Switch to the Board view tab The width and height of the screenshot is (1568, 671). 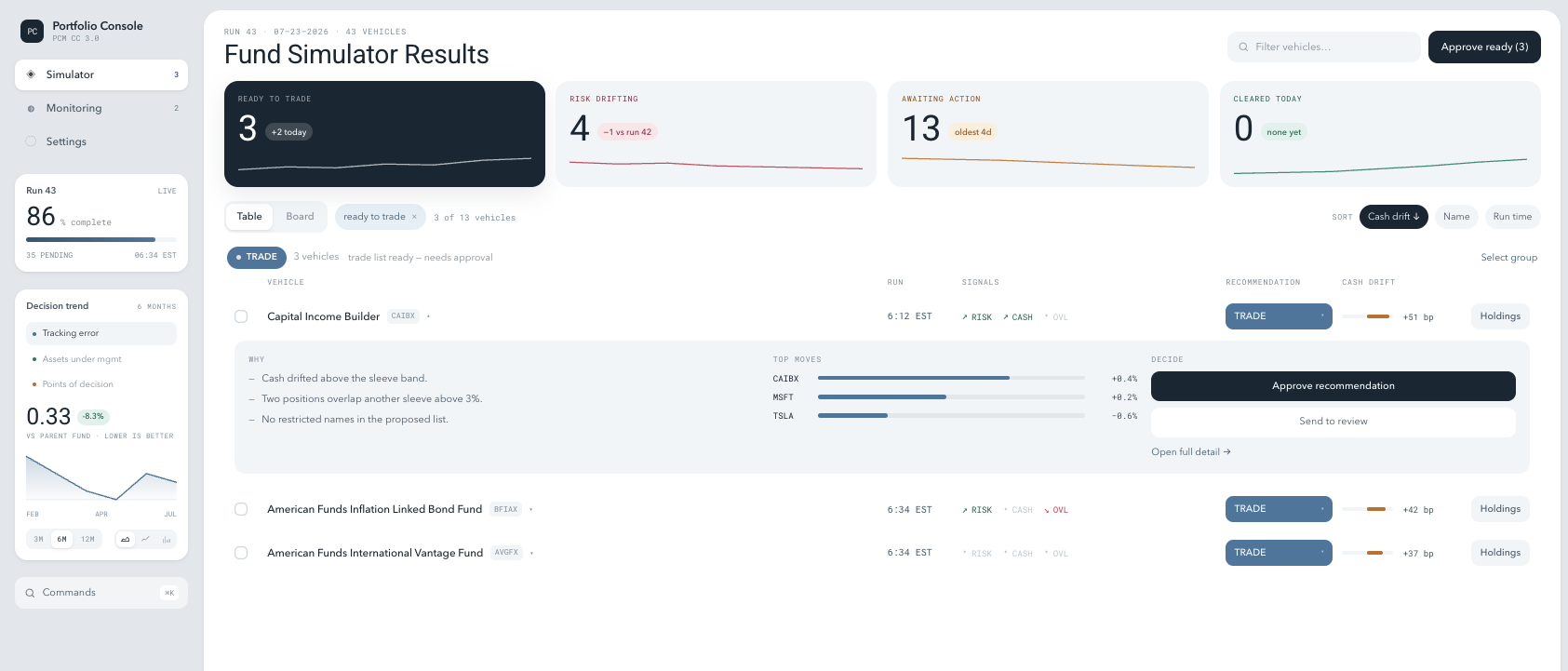(300, 217)
